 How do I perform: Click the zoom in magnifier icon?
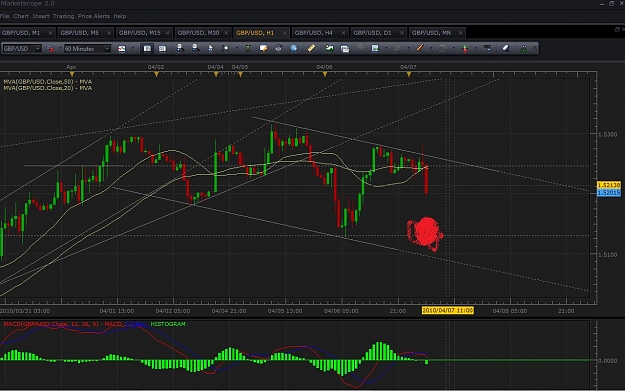[x=180, y=48]
